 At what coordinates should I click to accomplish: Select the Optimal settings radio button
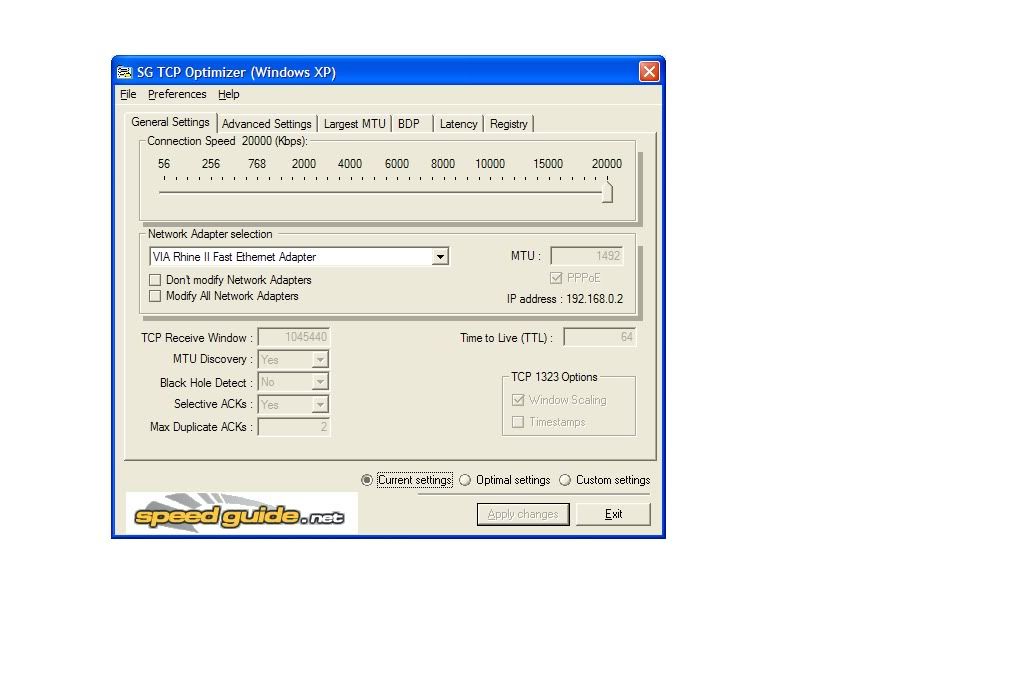tap(465, 480)
